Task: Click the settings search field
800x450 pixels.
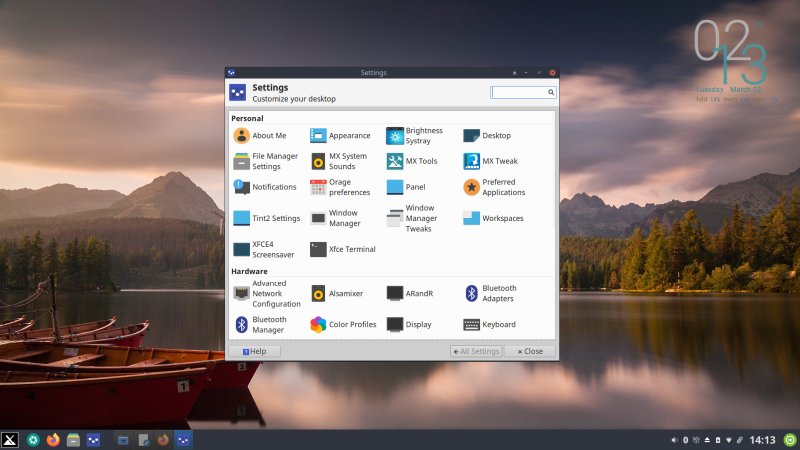Action: point(518,92)
